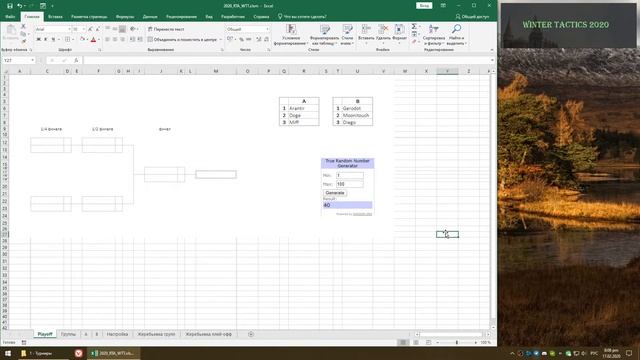The image size is (640, 360).
Task: Switch to Page Layout view in status bar
Action: click(x=416, y=342)
